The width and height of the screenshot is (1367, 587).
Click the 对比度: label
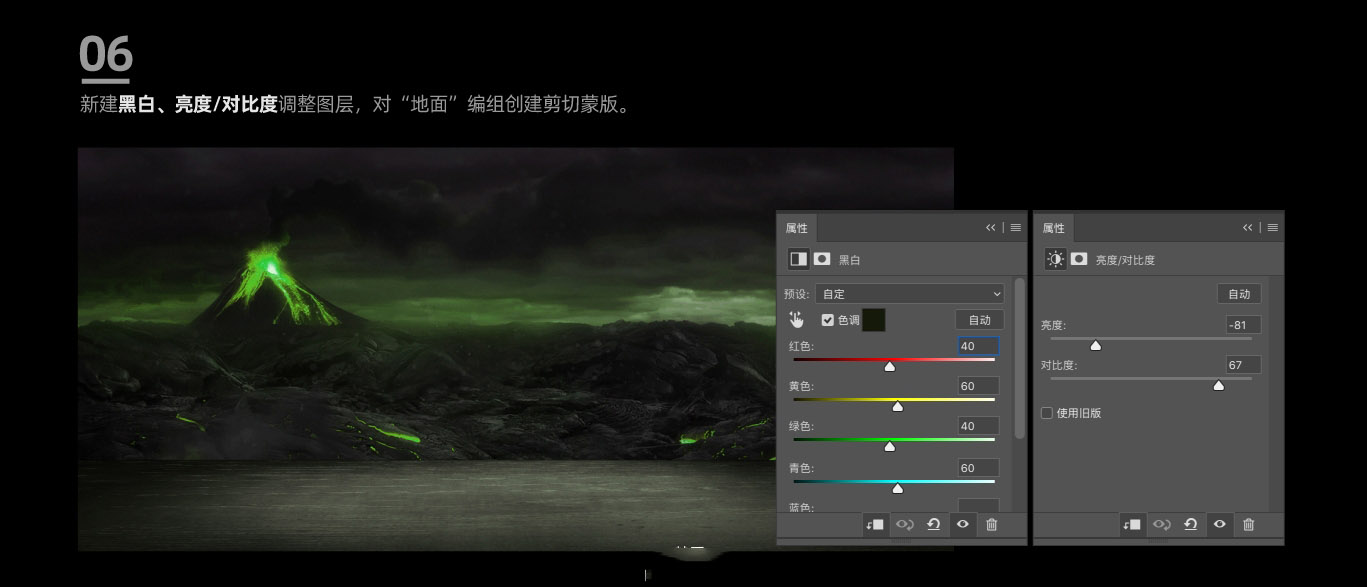1059,365
